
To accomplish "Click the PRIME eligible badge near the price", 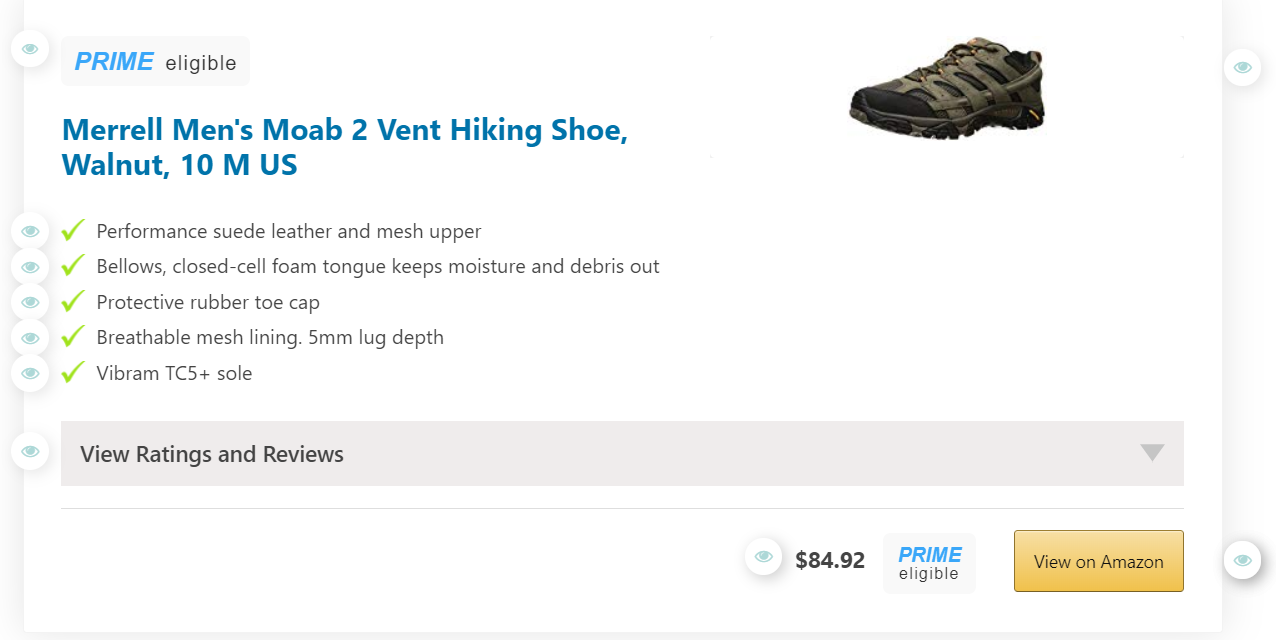I will (x=928, y=562).
